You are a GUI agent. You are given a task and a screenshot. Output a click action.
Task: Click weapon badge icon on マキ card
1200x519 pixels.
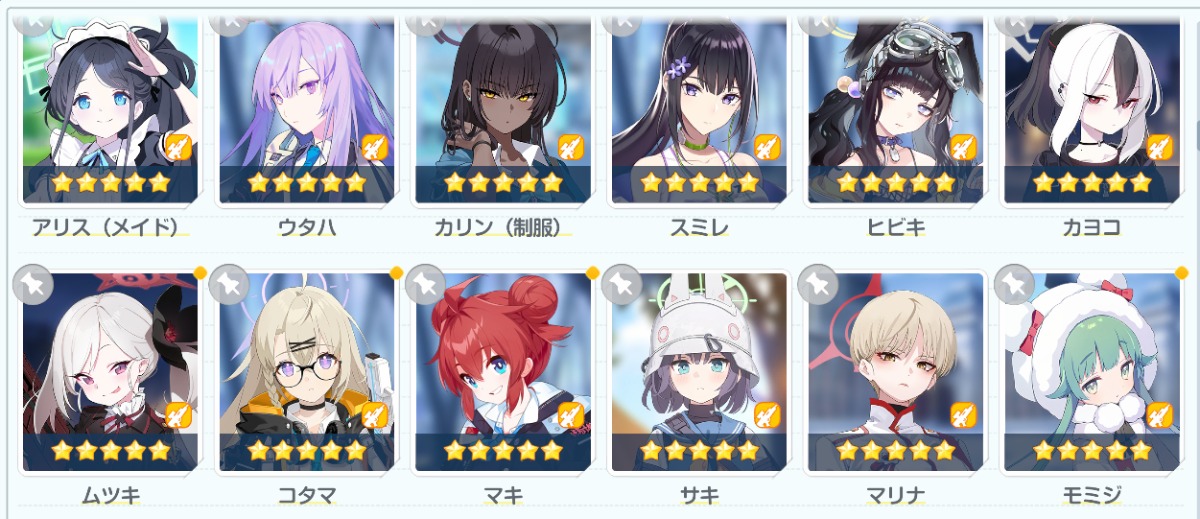coord(570,415)
